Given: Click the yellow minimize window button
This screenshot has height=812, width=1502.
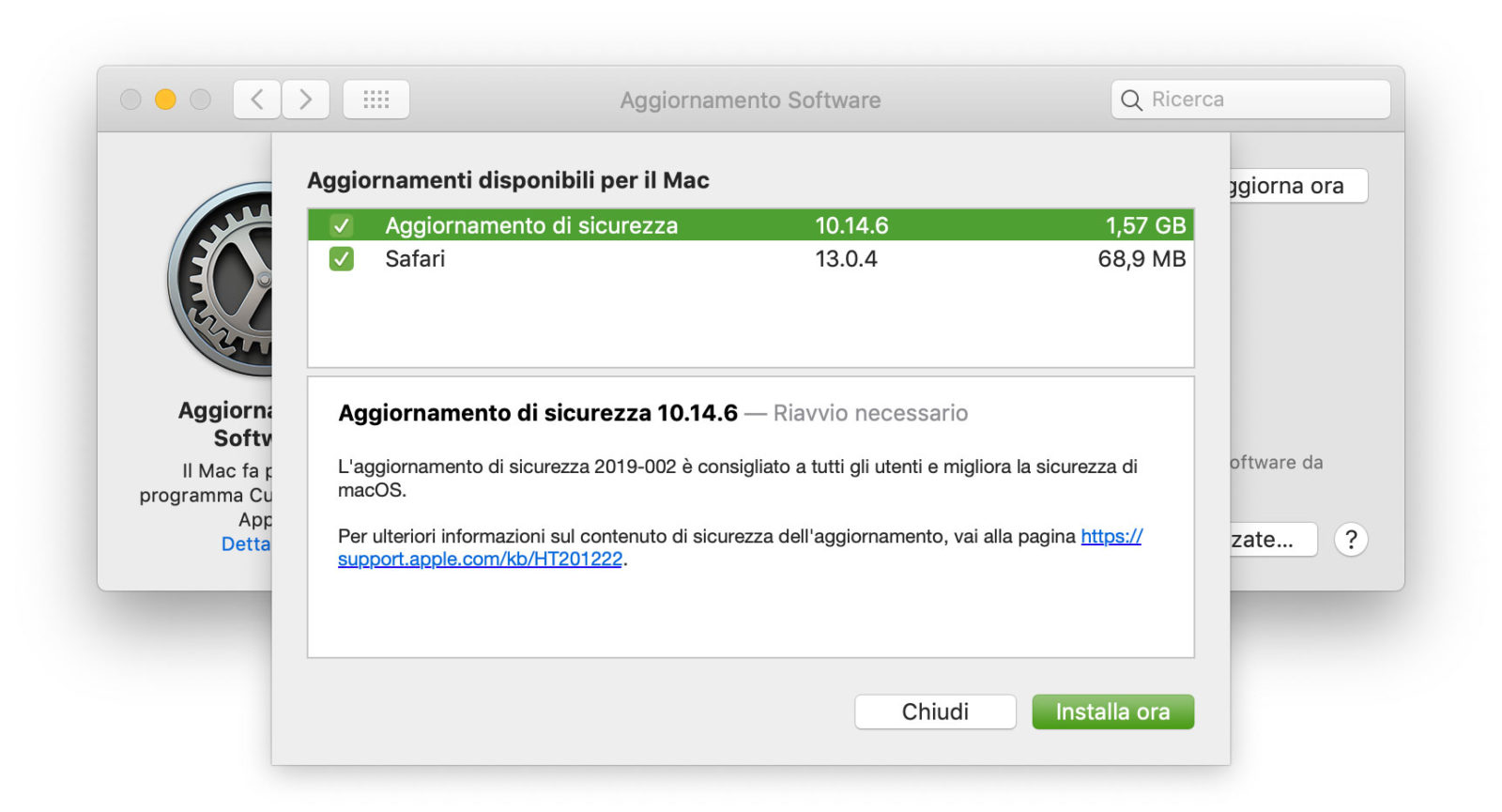Looking at the screenshot, I should pos(165,100).
